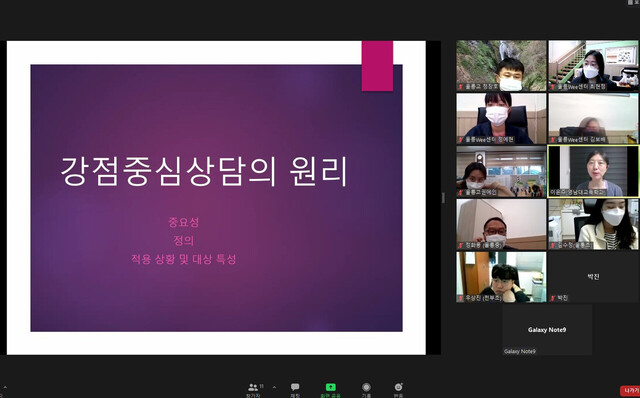Select the 울릉Wee센터 tile with black office chair and pink mask
The height and width of the screenshot is (398, 640).
501,118
